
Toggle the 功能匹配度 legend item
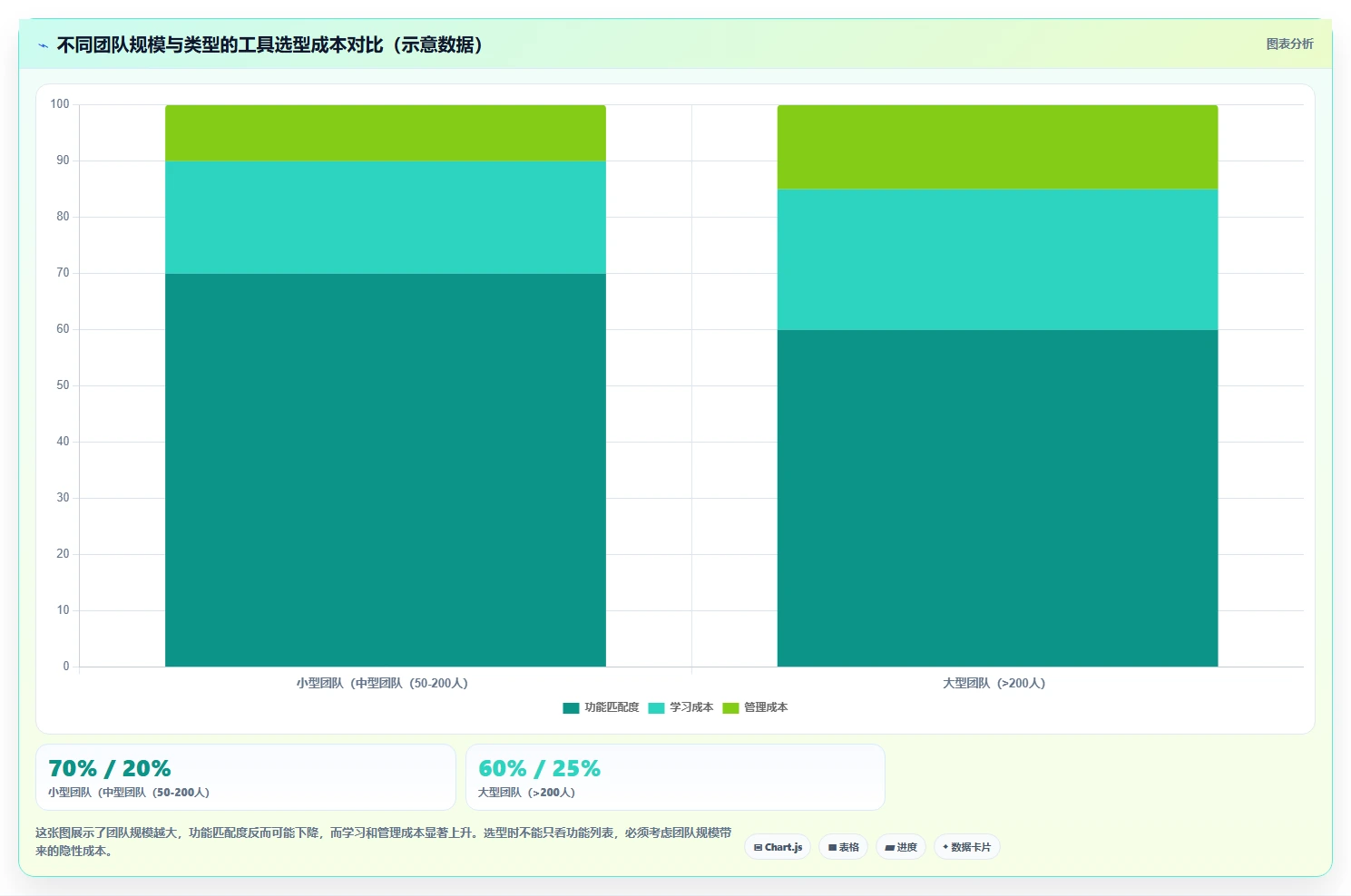pyautogui.click(x=601, y=707)
